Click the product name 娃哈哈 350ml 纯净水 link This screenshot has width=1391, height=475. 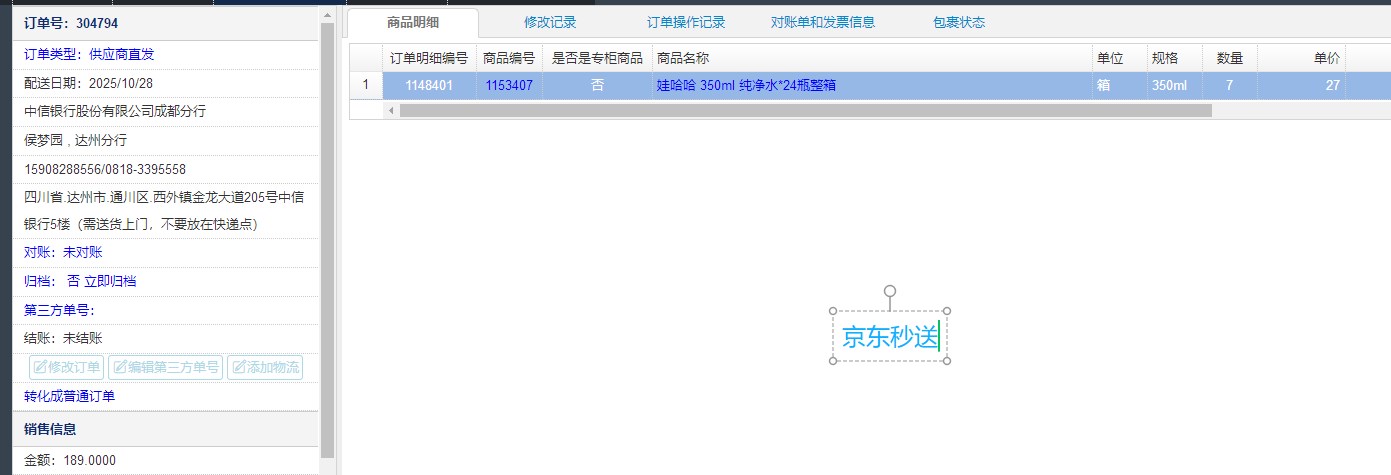click(x=746, y=86)
